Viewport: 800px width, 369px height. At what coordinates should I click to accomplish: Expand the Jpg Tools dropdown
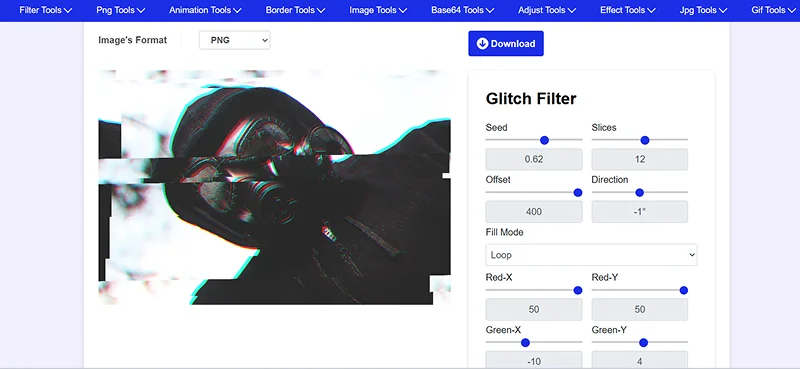coord(704,10)
